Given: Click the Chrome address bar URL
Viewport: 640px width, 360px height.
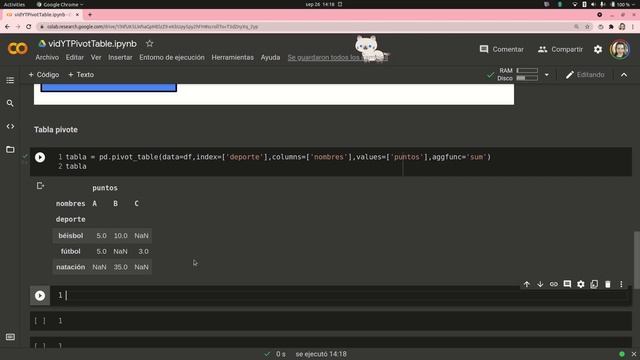Looking at the screenshot, I should [152, 27].
